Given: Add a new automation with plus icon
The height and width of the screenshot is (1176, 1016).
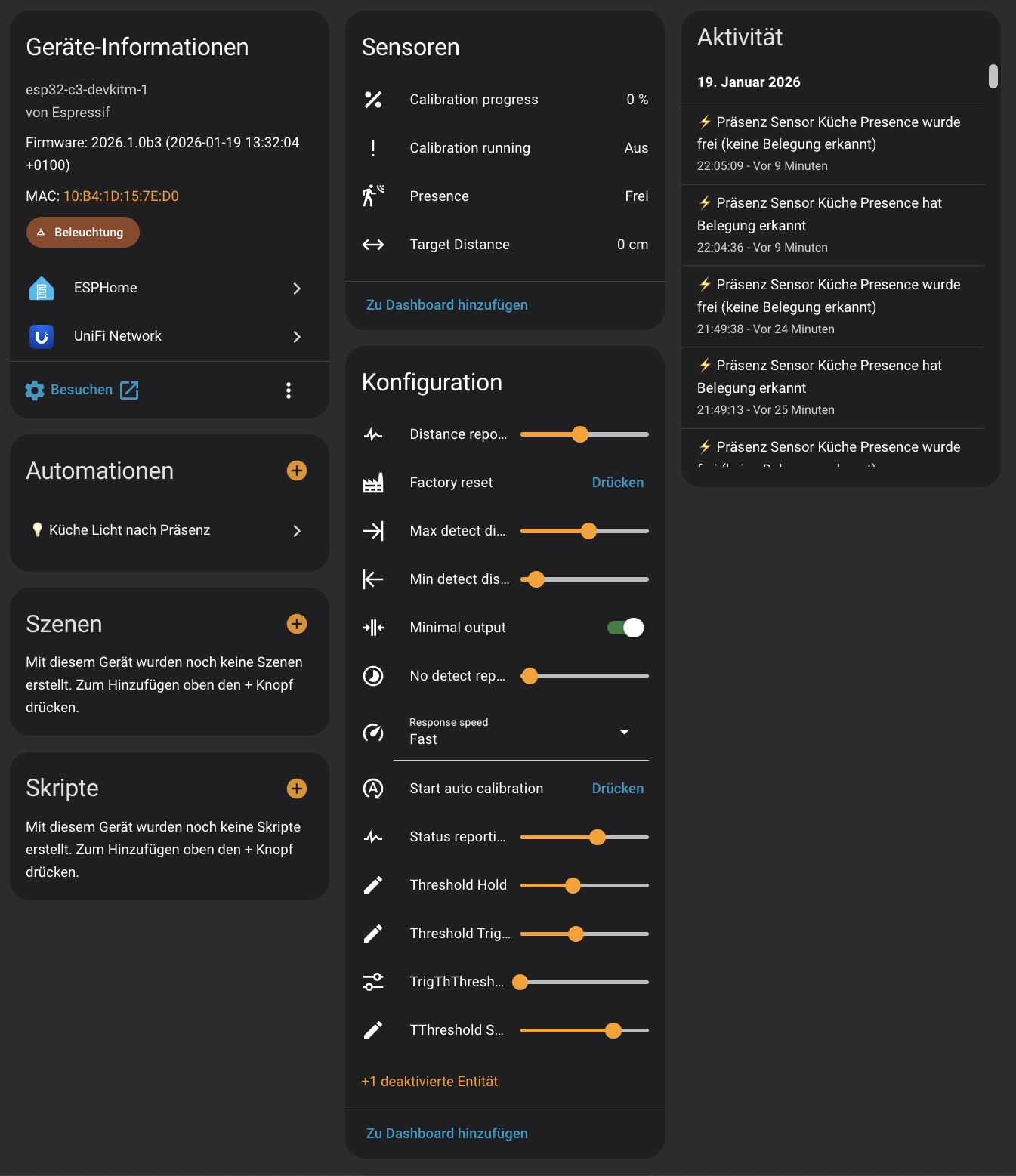Looking at the screenshot, I should [x=297, y=471].
